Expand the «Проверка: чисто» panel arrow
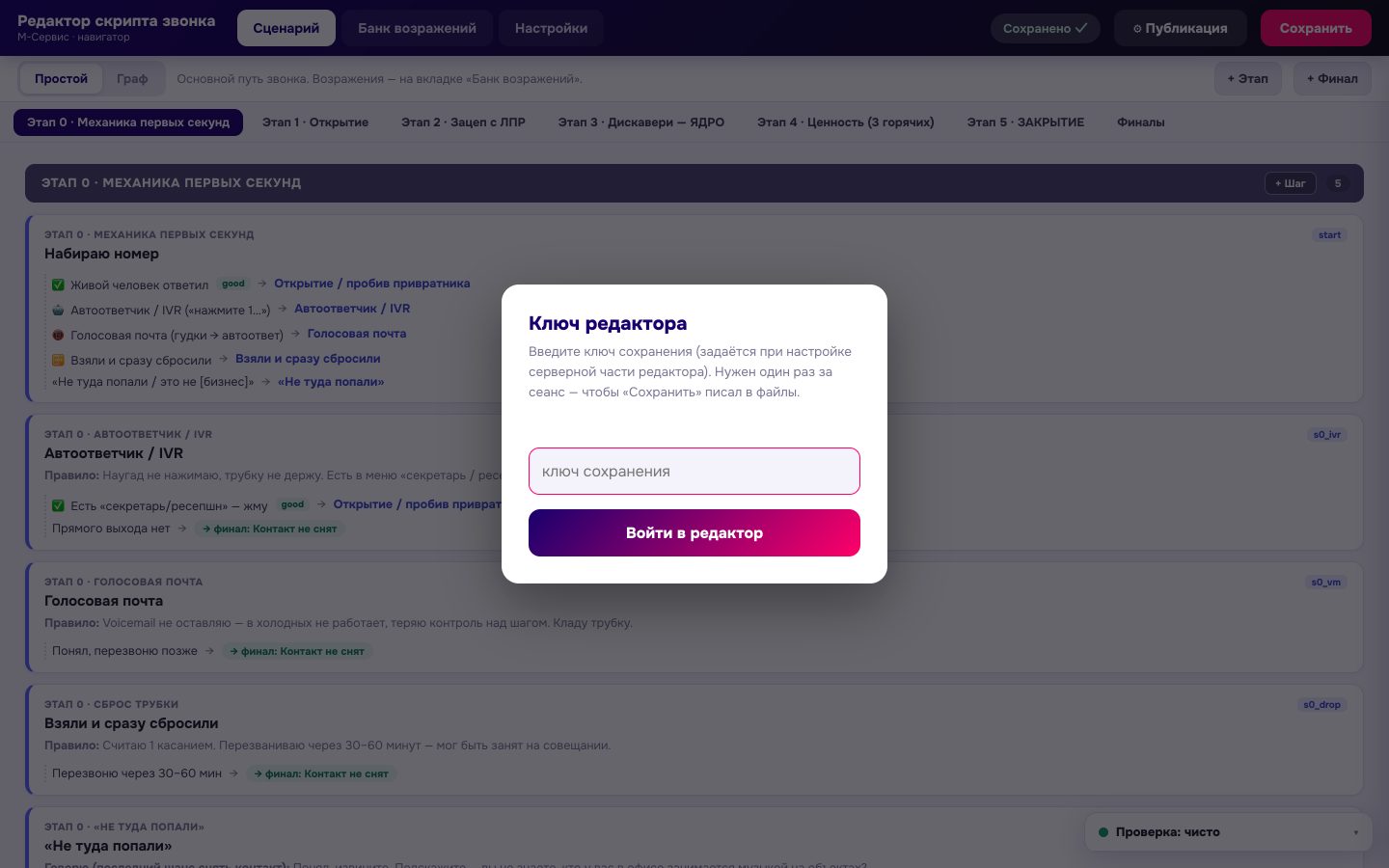 [1355, 832]
